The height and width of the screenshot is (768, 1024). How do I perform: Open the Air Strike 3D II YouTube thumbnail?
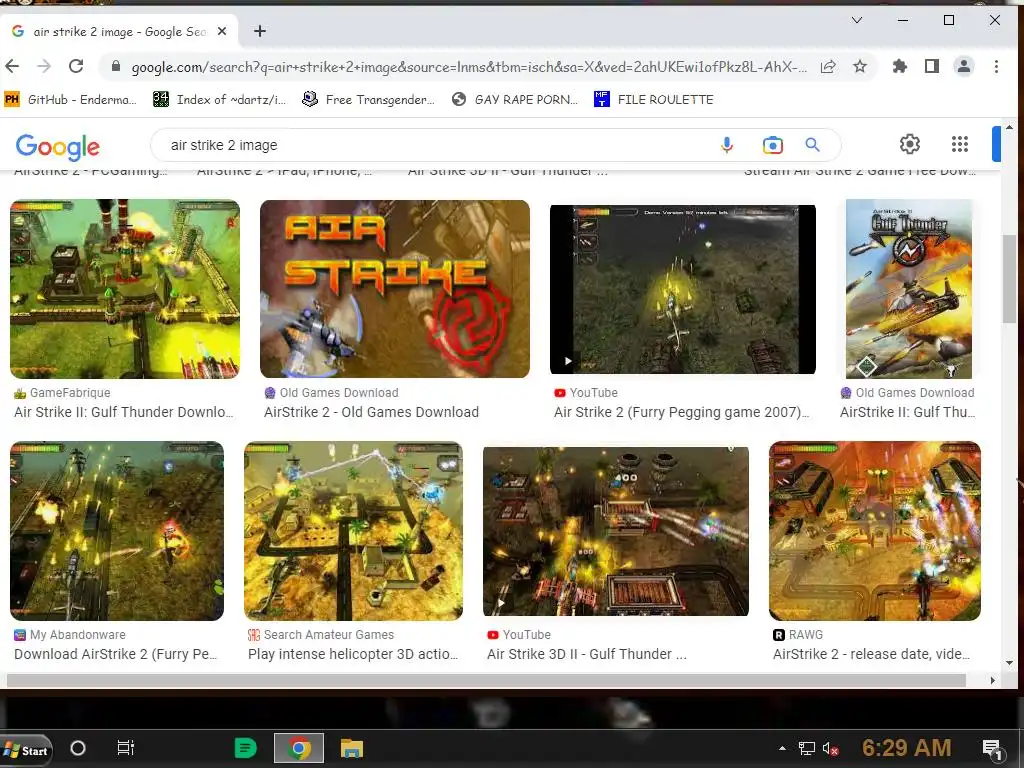[616, 532]
